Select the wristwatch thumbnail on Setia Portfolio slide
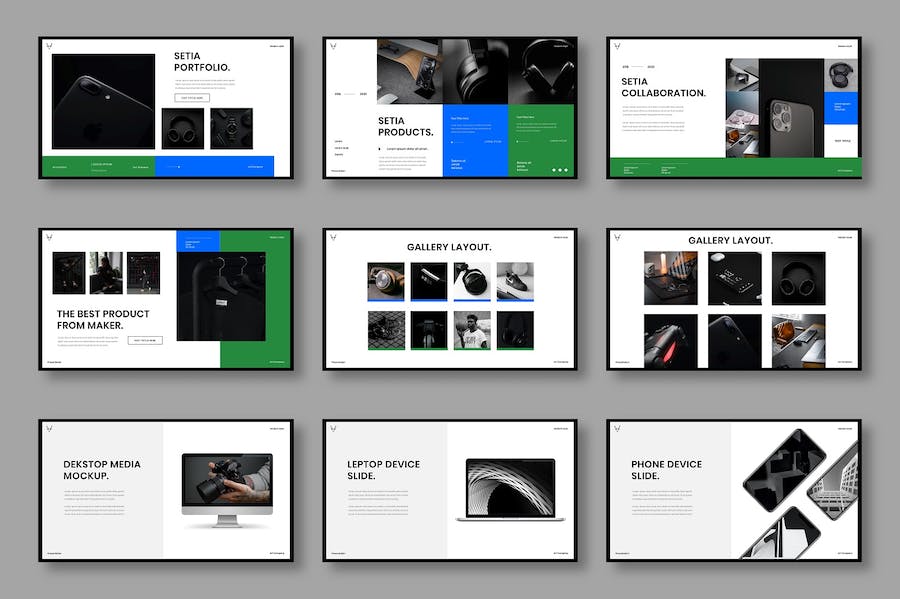This screenshot has width=900, height=599. tap(231, 128)
